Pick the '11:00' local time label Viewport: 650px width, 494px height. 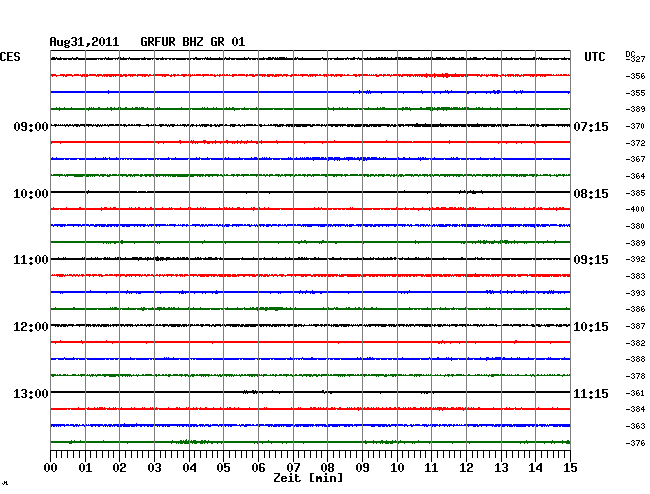coord(31,260)
